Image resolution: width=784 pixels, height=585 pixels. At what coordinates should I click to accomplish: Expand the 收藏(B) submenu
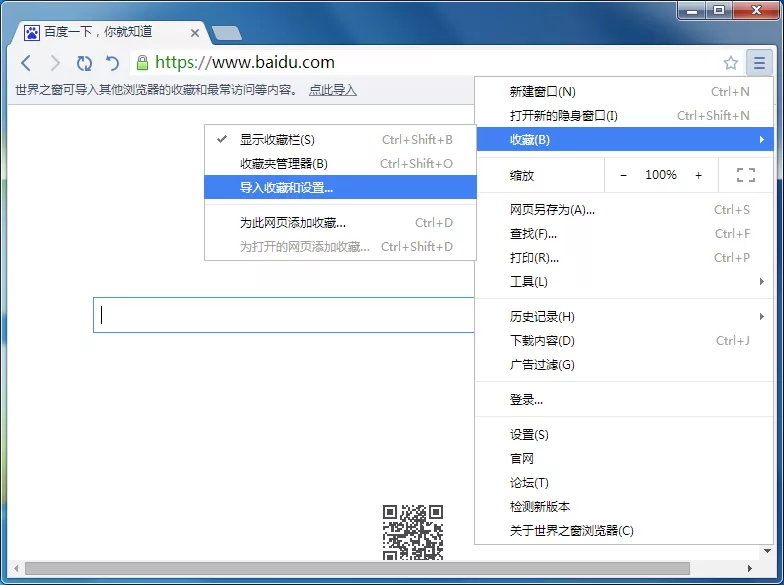pyautogui.click(x=625, y=140)
